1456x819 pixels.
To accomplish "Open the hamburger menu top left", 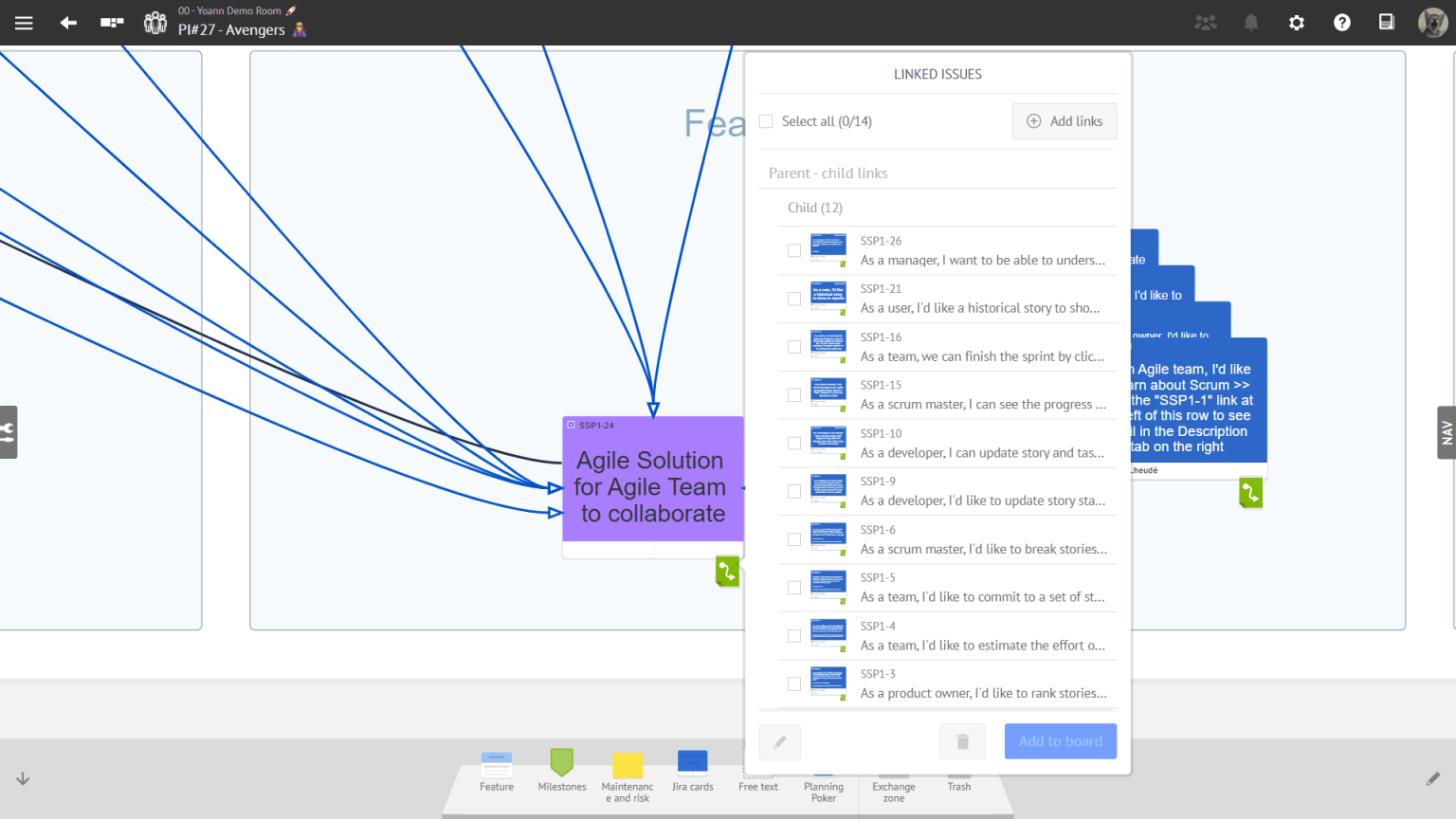I will 24,22.
